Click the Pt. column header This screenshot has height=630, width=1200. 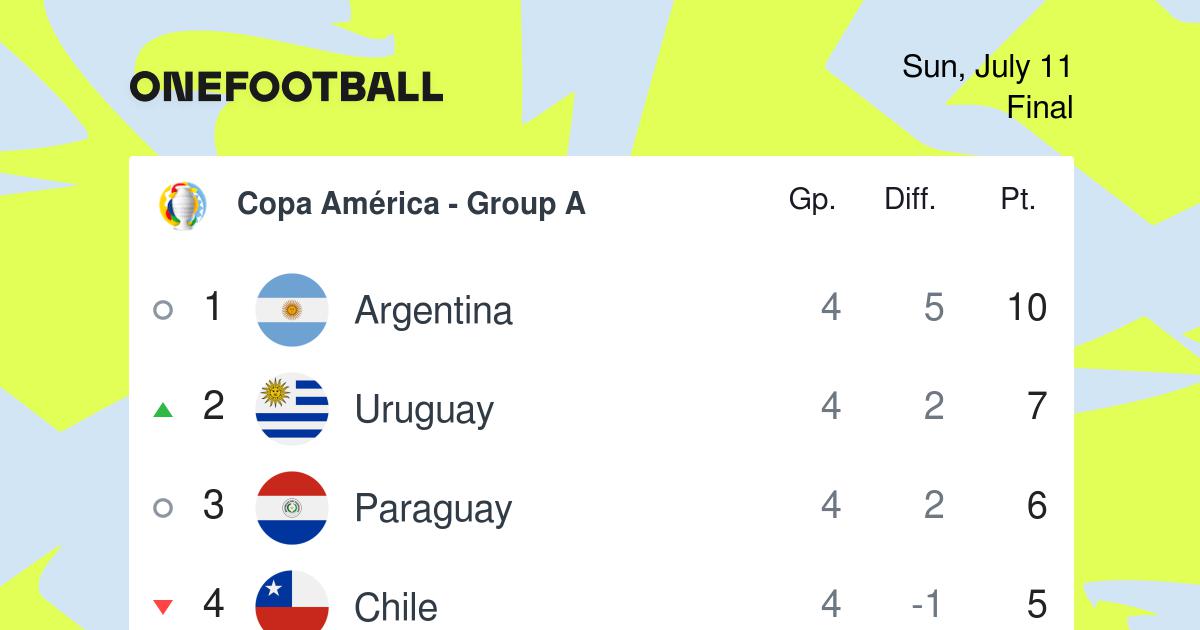point(1018,200)
